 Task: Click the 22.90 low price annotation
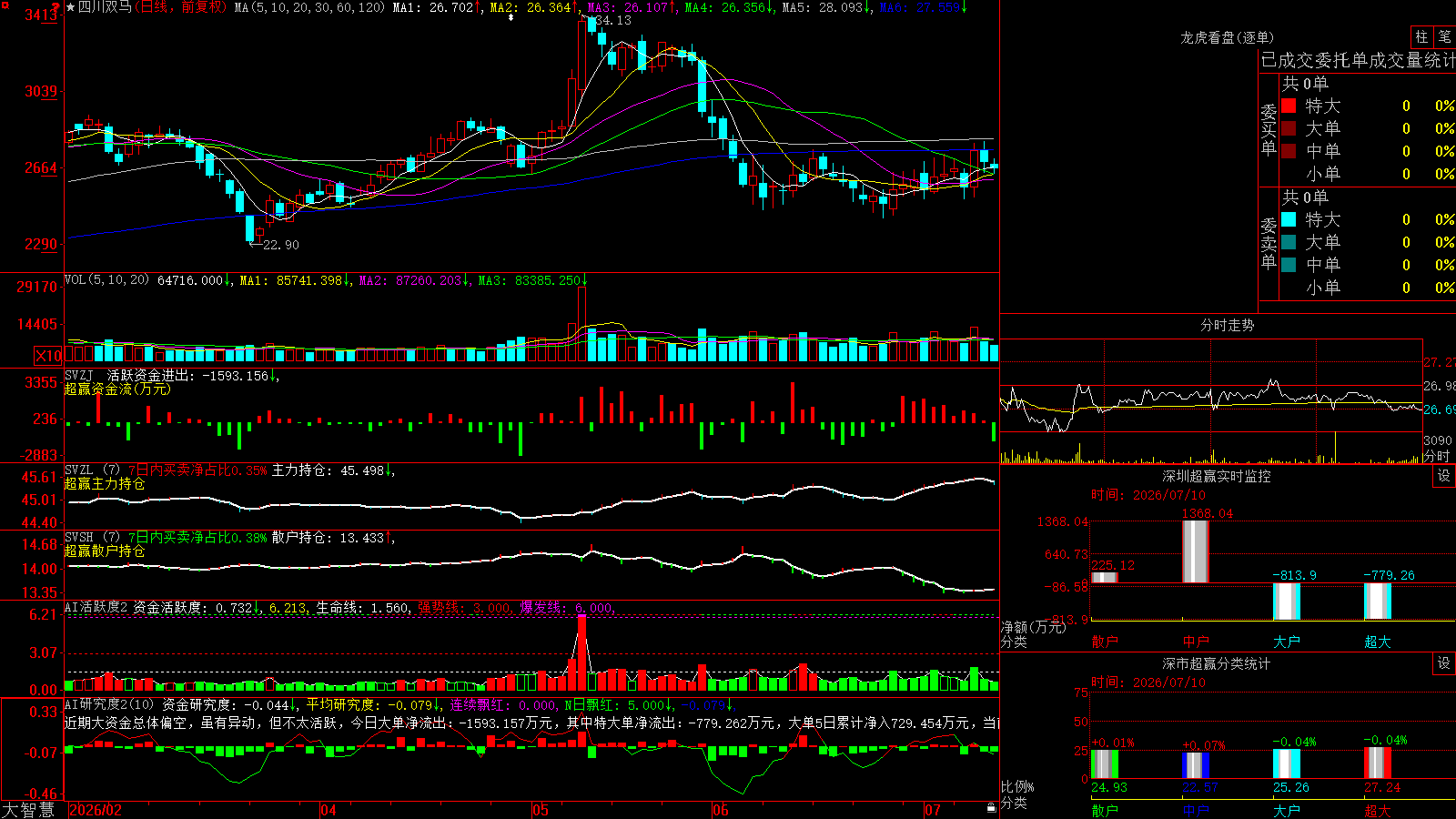[280, 245]
